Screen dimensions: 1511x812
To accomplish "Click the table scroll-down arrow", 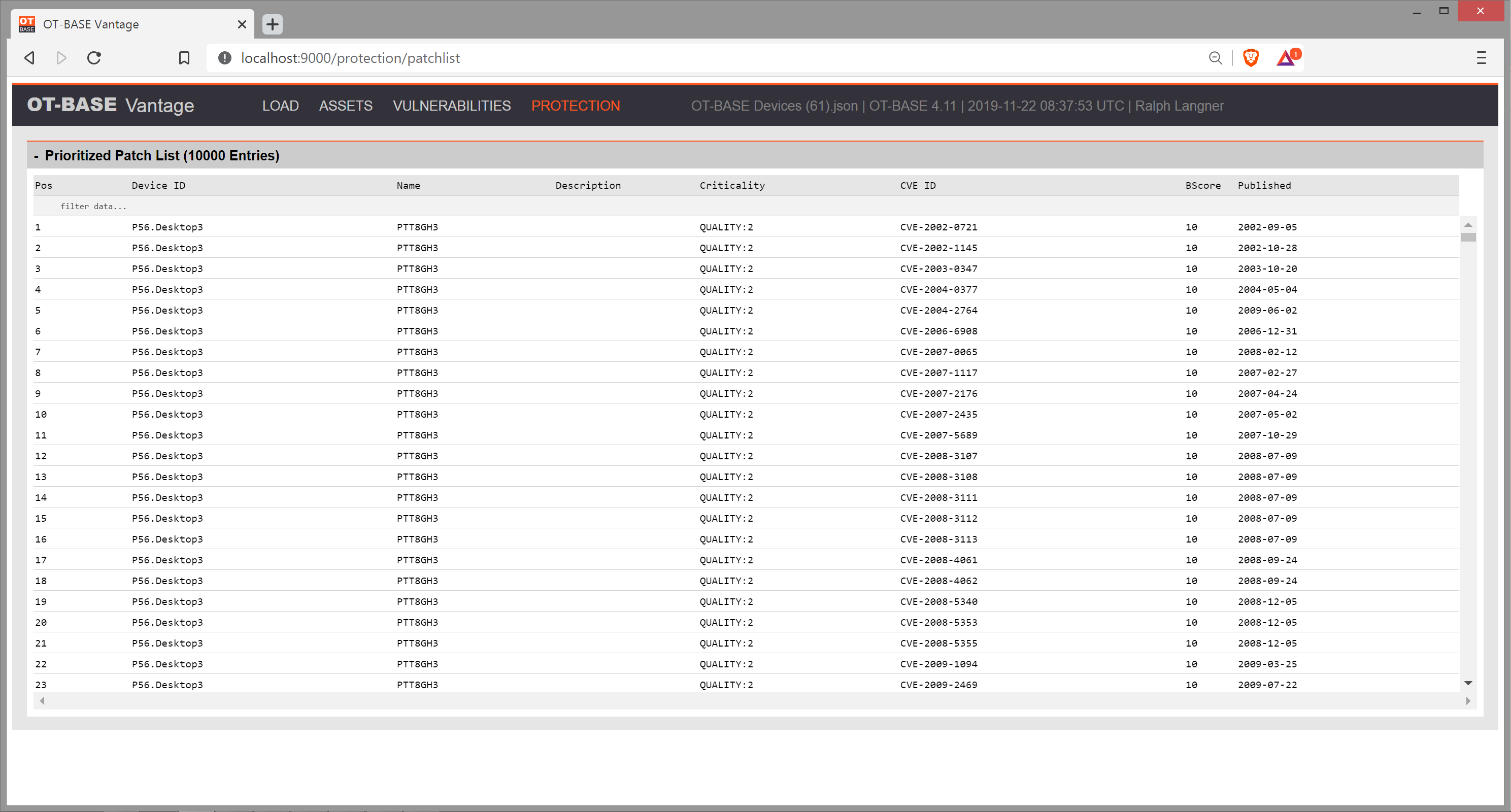I will click(x=1468, y=683).
